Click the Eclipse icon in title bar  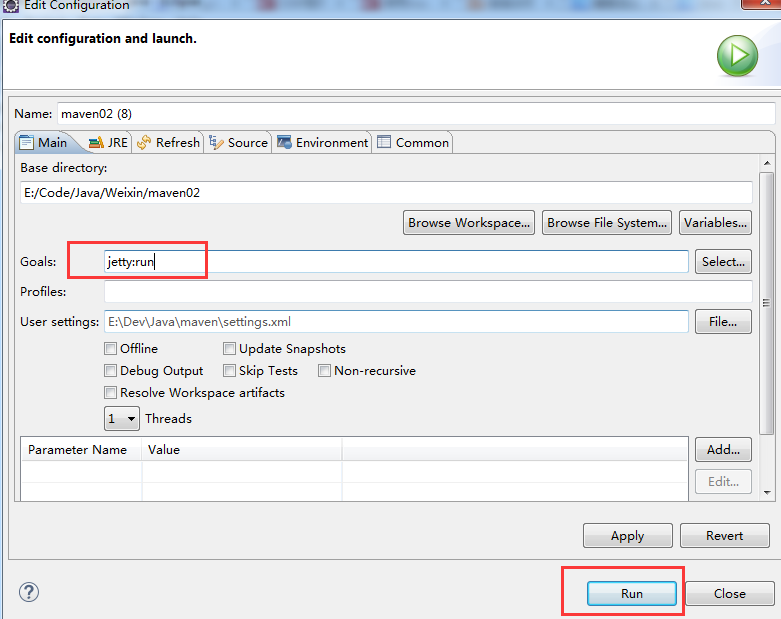[x=10, y=5]
